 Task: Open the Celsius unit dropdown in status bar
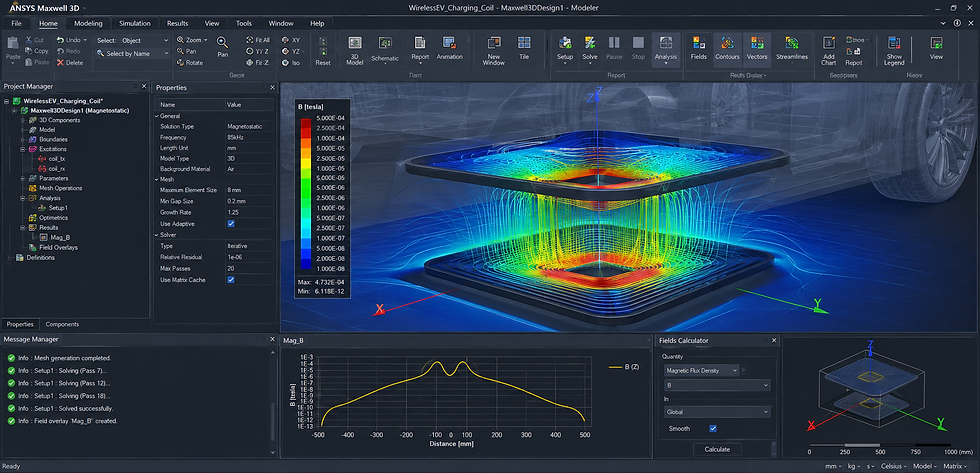pyautogui.click(x=894, y=467)
